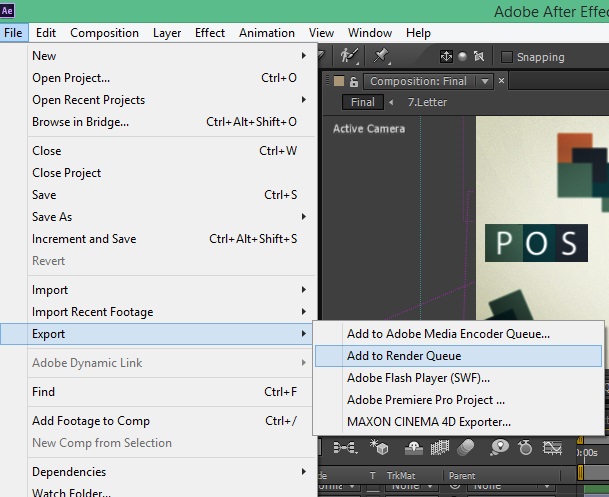
Task: Switch to View Axis mode
Action: point(478,57)
